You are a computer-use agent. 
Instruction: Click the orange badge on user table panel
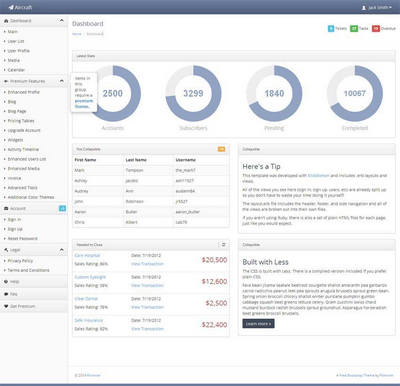click(x=221, y=149)
